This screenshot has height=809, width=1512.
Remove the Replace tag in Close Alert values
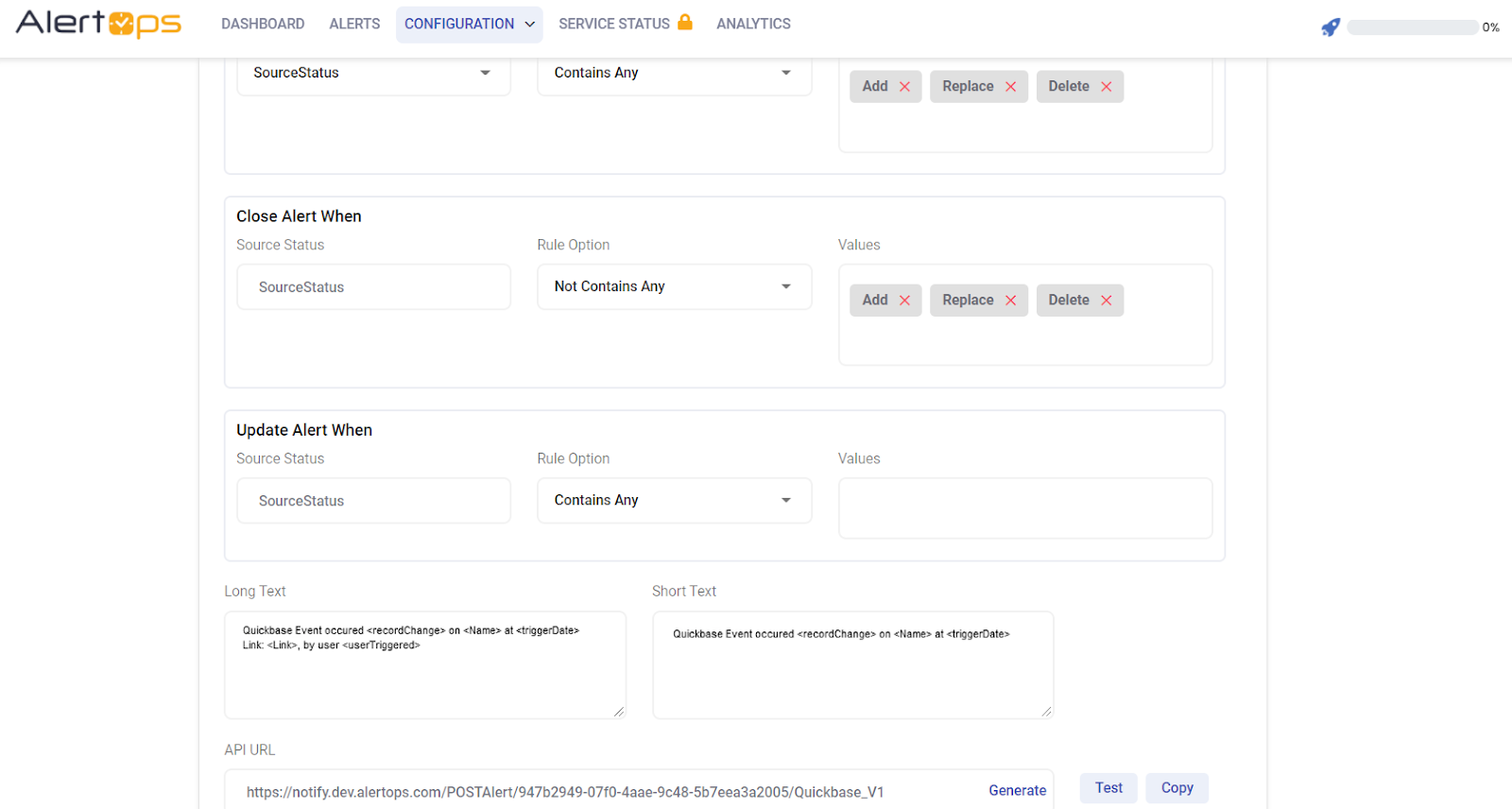[1010, 301]
